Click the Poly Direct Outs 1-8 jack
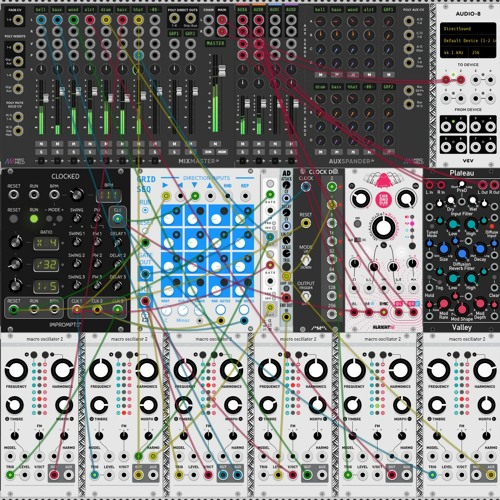Viewport: 500px width, 500px height. click(x=174, y=18)
